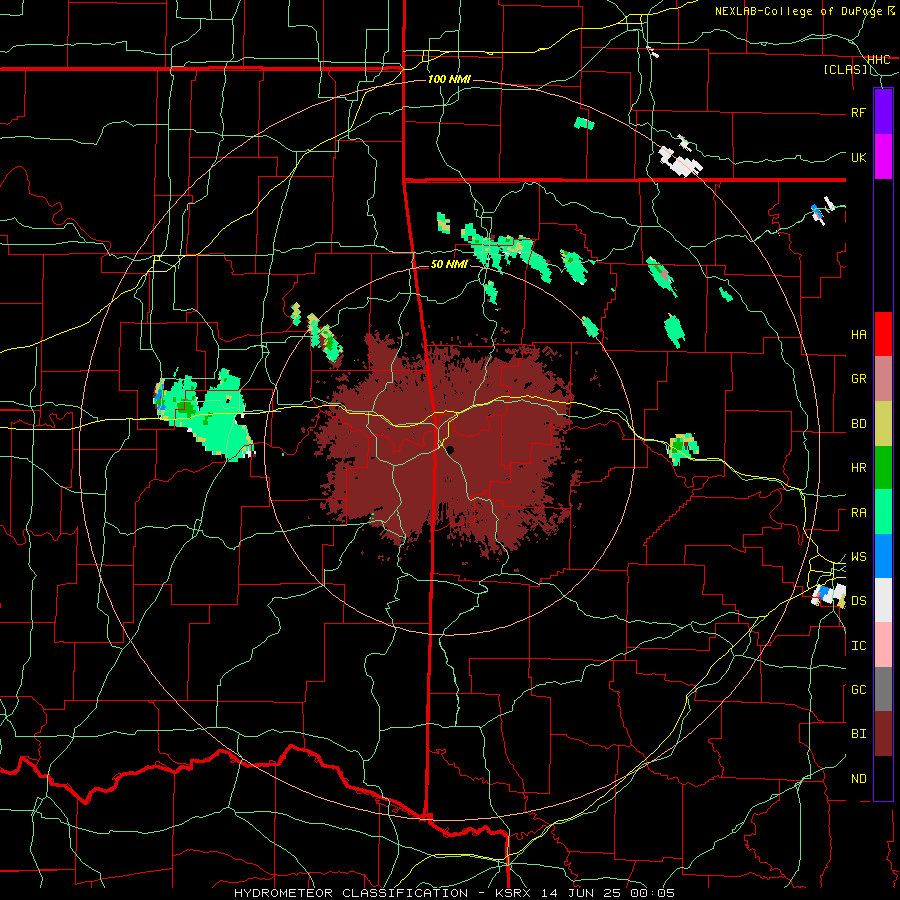
Task: Click the RF legend label
Action: 858,112
